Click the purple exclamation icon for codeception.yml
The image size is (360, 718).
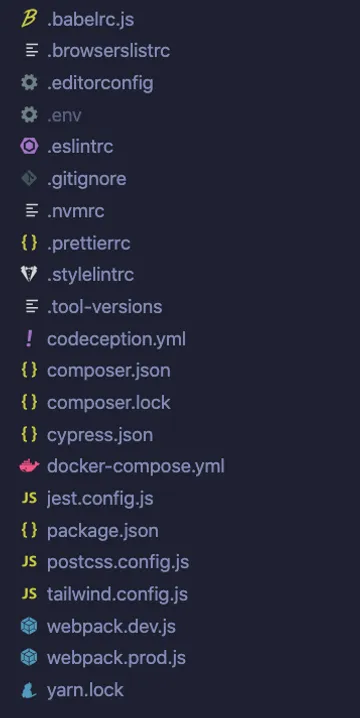click(29, 339)
